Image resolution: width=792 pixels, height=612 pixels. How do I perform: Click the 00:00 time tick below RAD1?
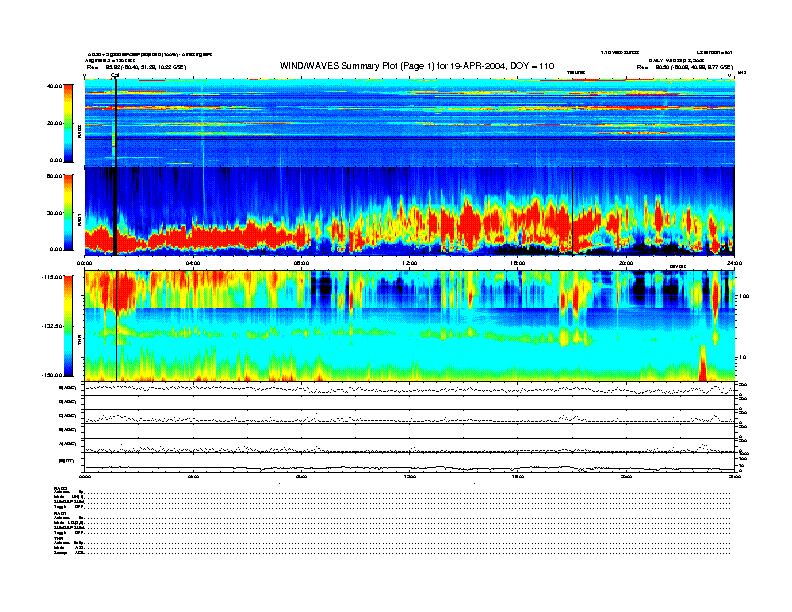click(86, 263)
